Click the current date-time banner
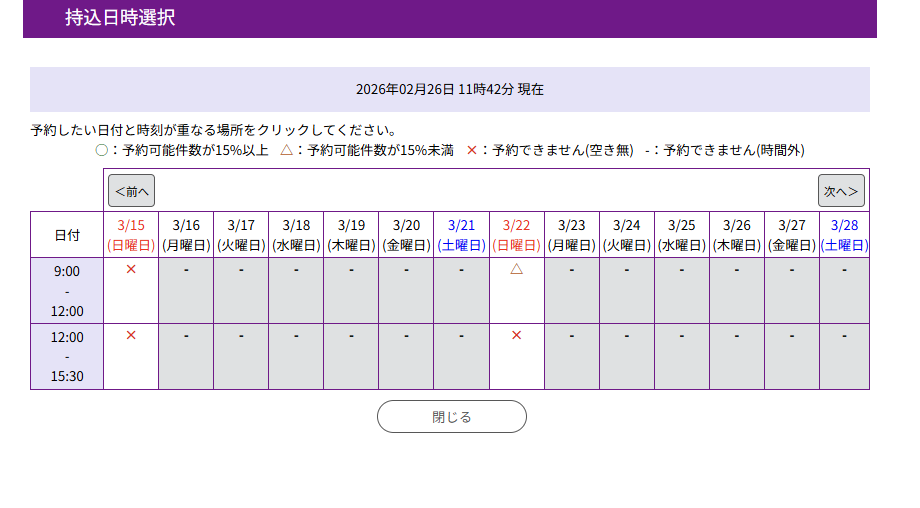 point(450,89)
